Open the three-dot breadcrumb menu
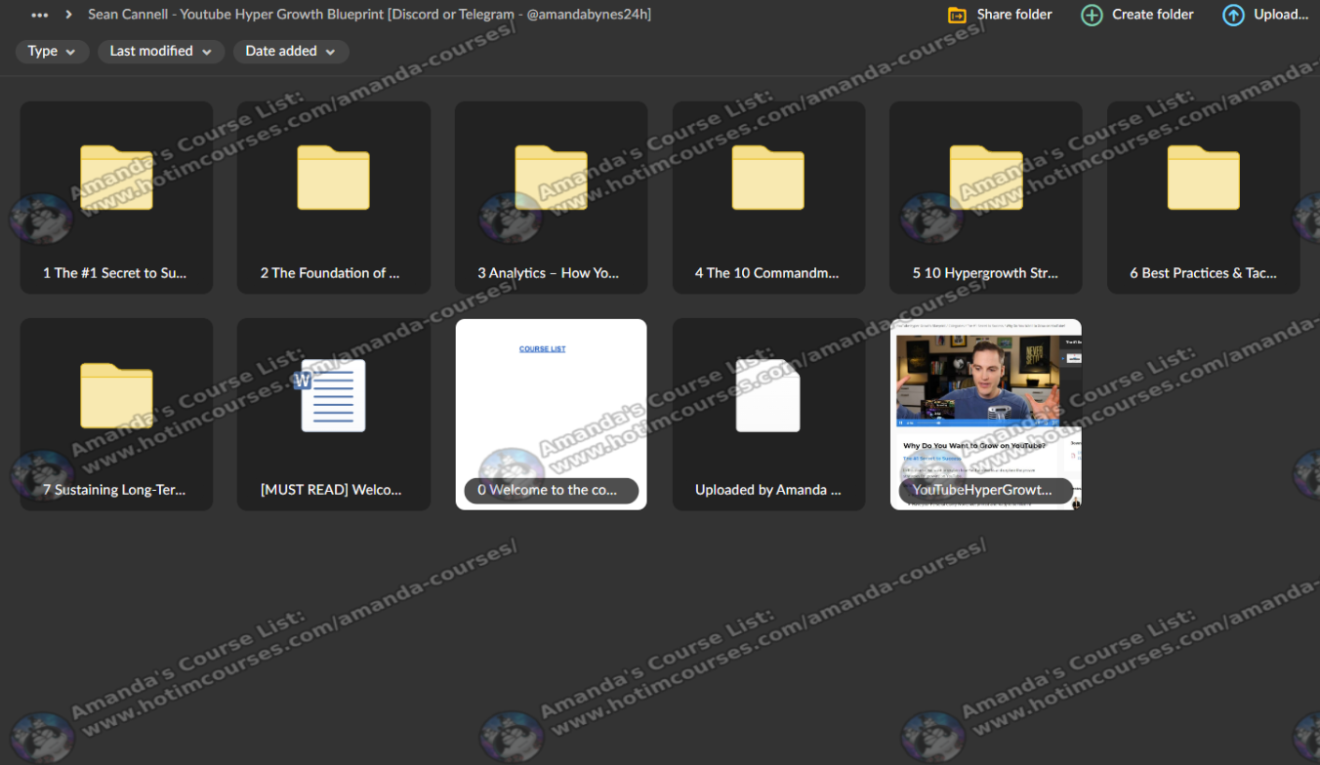This screenshot has width=1320, height=765. coord(40,15)
